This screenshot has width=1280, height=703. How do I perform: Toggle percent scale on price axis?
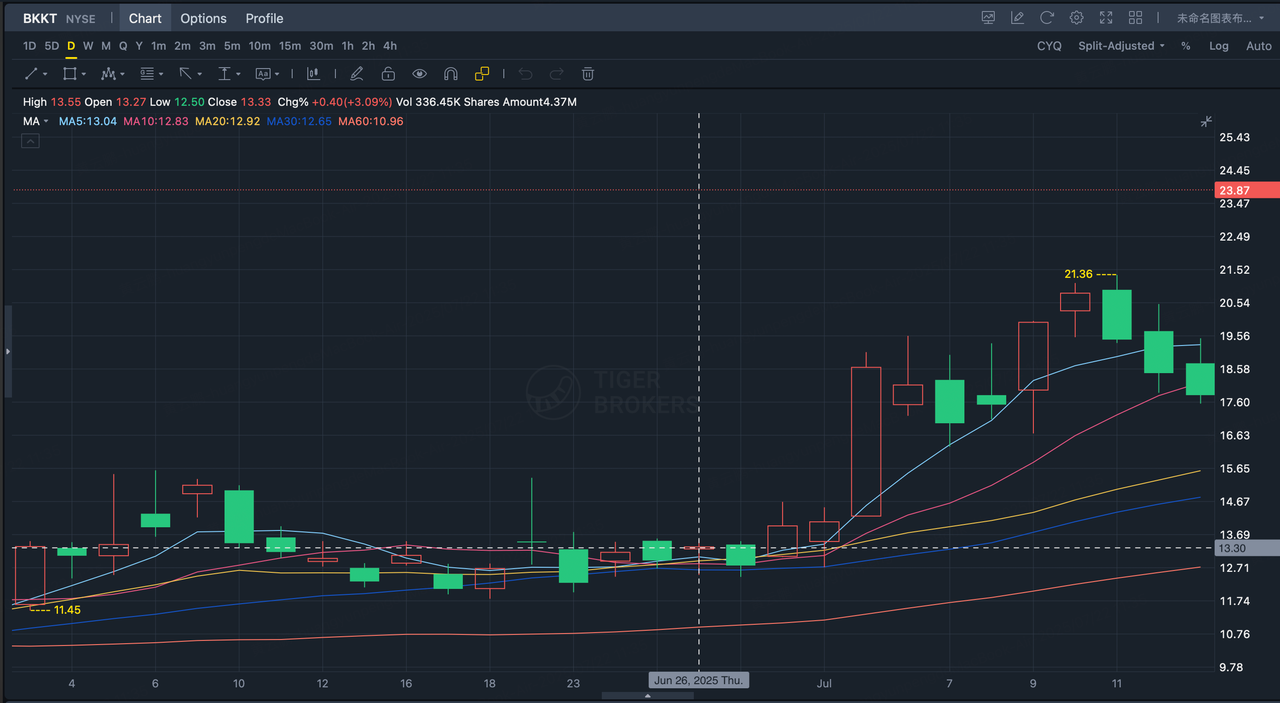pos(1186,46)
